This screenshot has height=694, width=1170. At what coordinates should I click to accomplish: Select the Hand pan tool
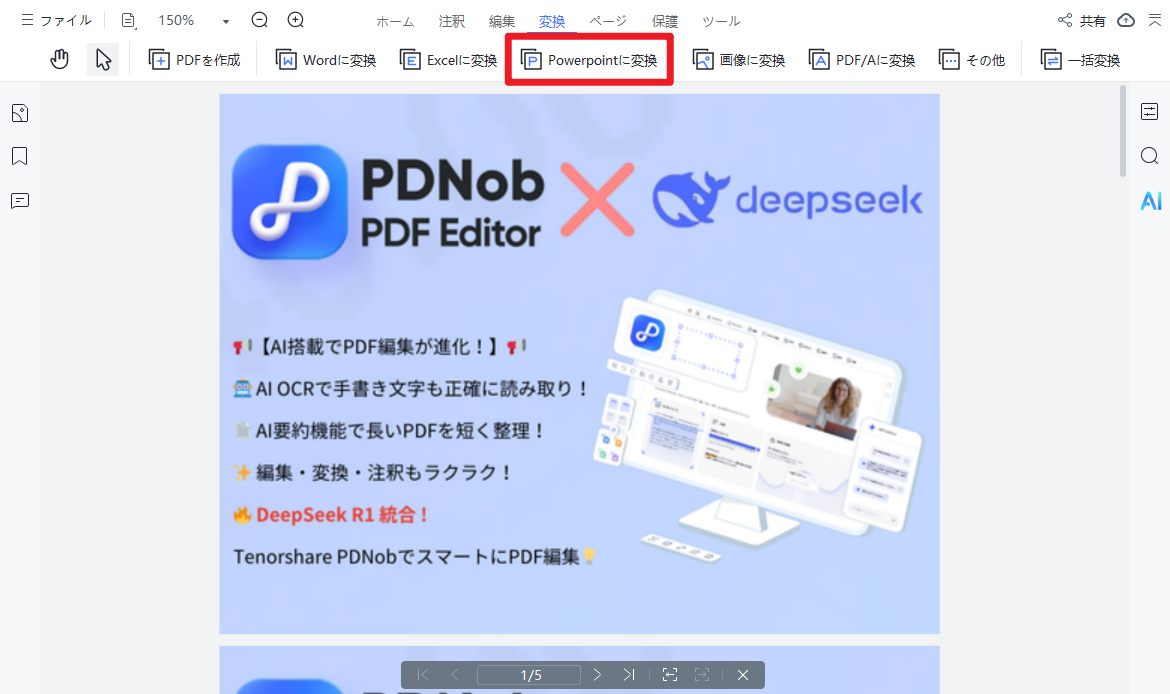(60, 60)
